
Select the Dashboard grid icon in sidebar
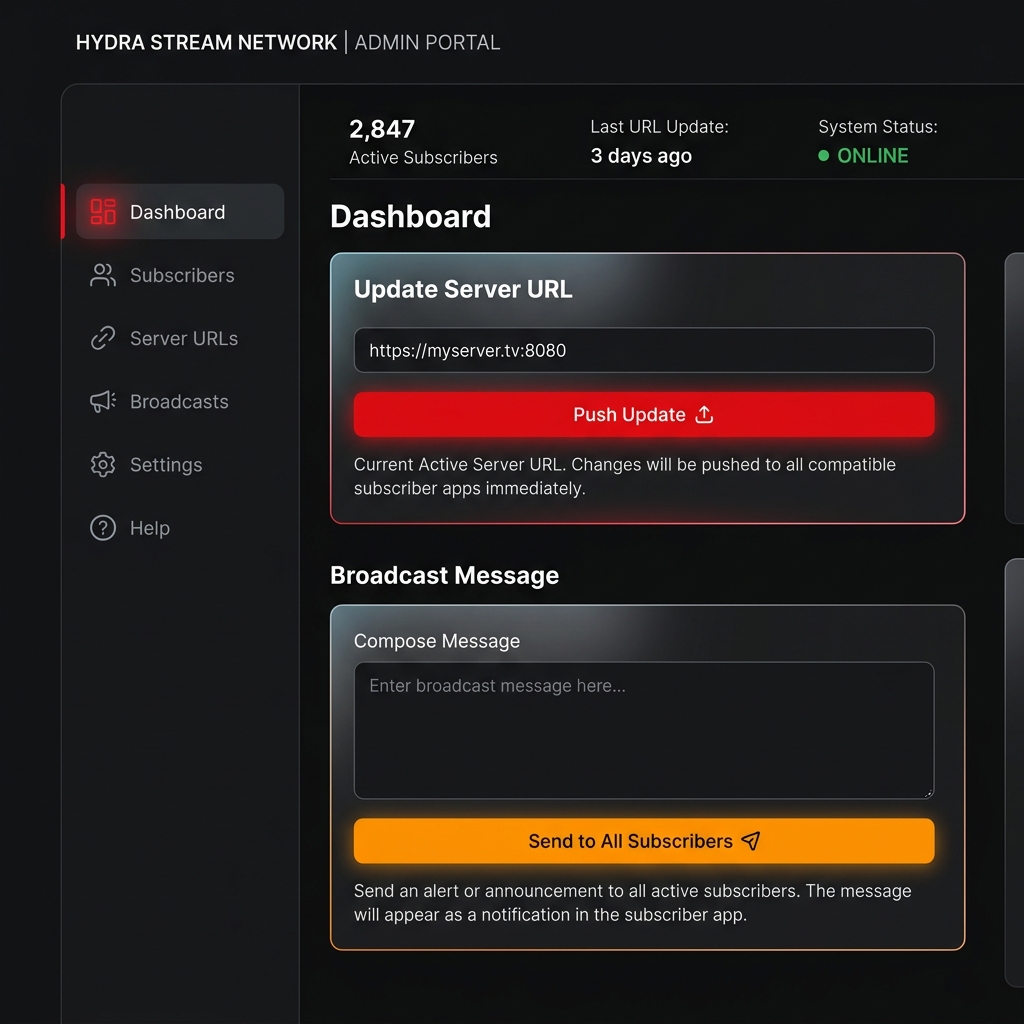click(101, 211)
